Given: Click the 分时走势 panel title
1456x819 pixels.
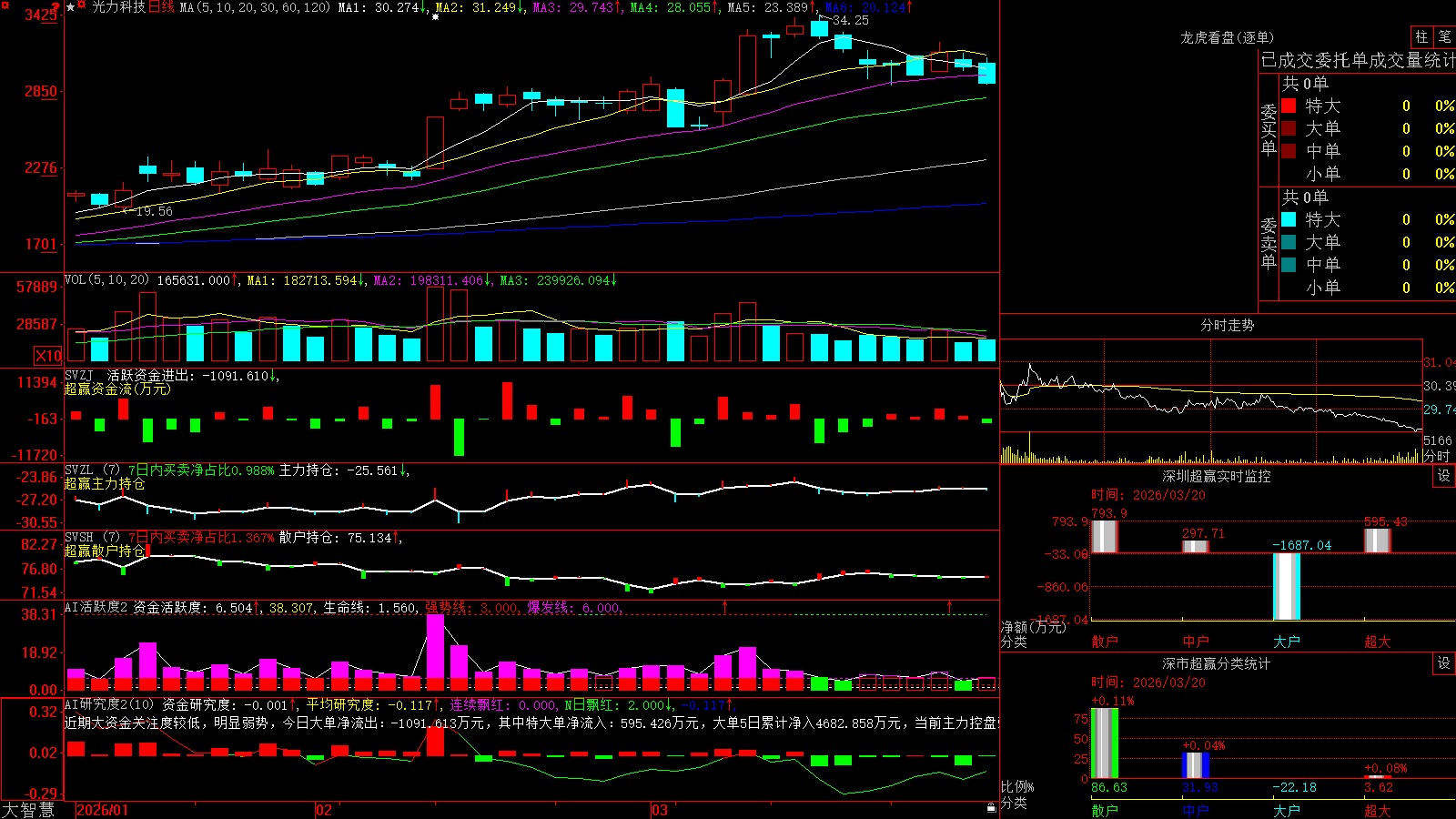Looking at the screenshot, I should pos(1228,325).
